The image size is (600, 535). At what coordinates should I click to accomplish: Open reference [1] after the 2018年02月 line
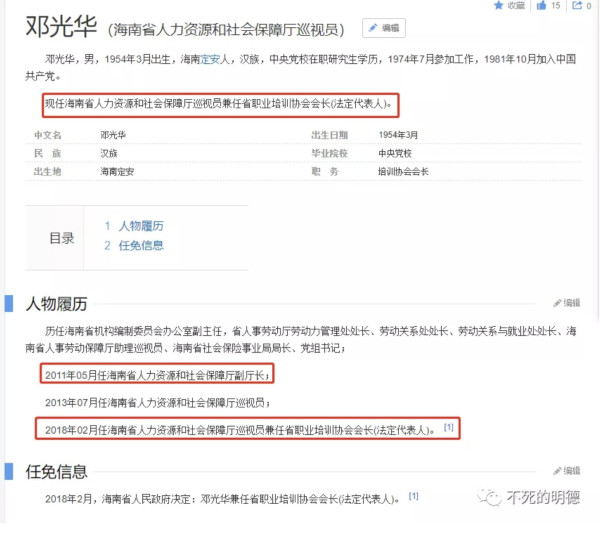pos(448,427)
